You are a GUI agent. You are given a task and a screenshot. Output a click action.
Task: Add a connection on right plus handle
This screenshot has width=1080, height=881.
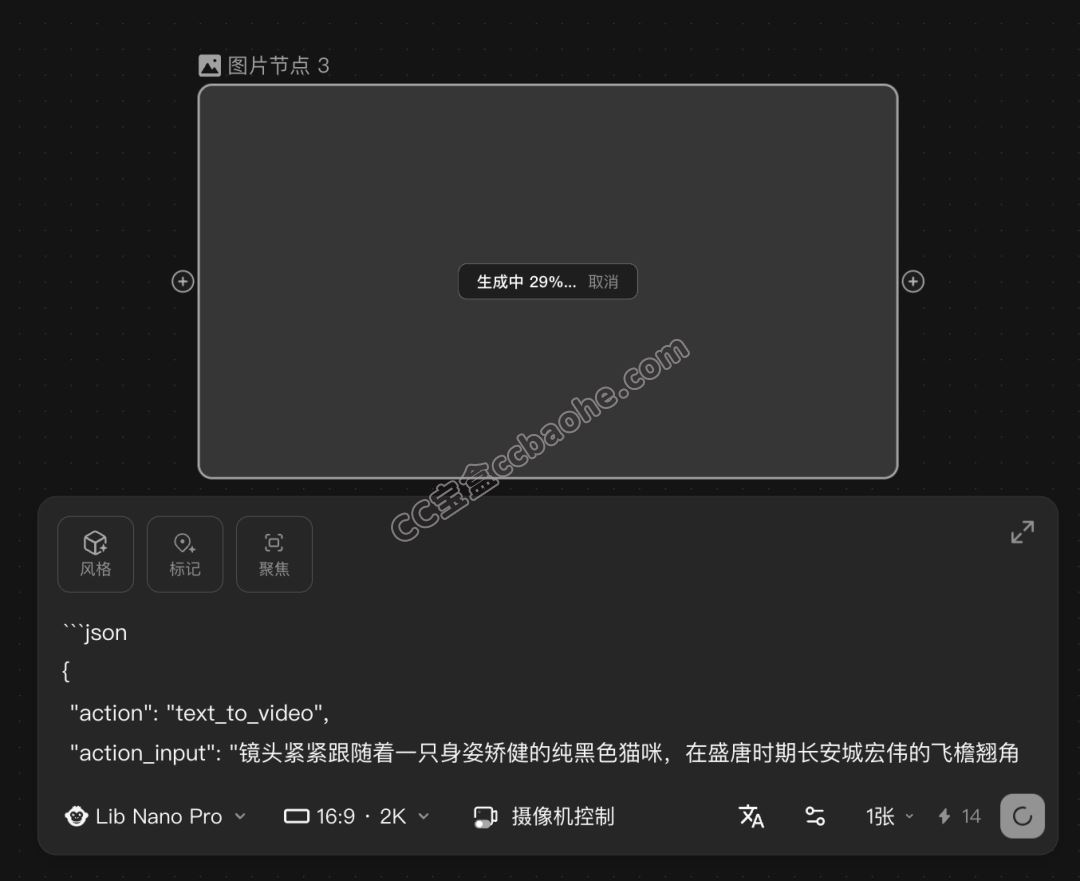pos(913,281)
